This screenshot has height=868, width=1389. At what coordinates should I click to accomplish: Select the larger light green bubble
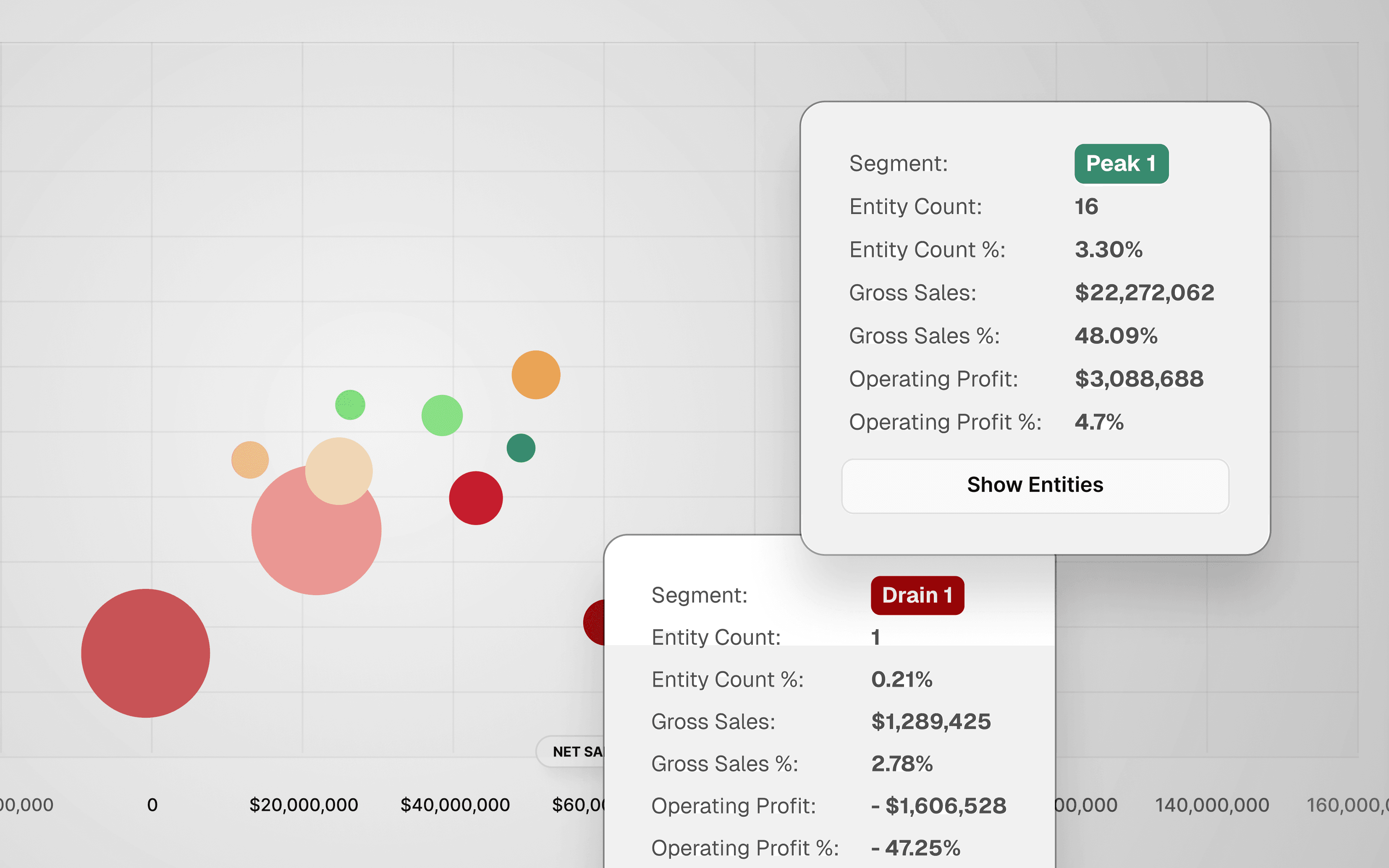tap(442, 416)
